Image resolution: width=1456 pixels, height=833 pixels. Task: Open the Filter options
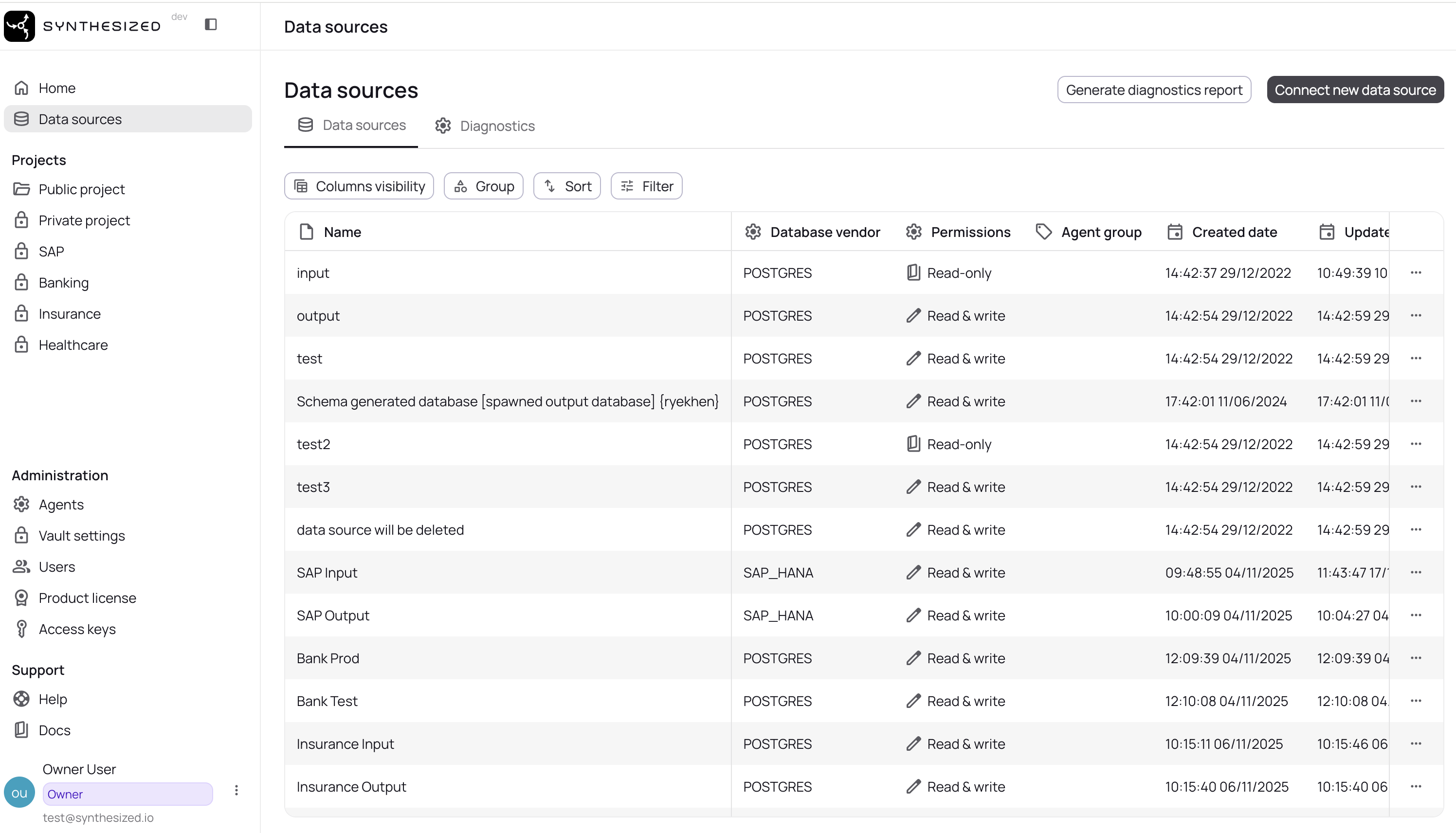pos(646,186)
